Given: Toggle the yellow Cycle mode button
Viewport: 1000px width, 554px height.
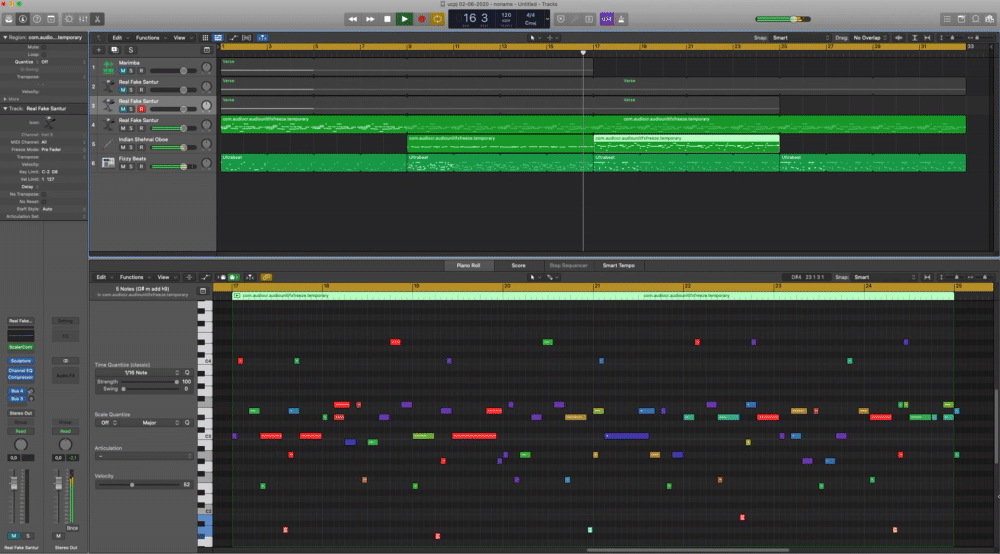Looking at the screenshot, I should point(437,18).
